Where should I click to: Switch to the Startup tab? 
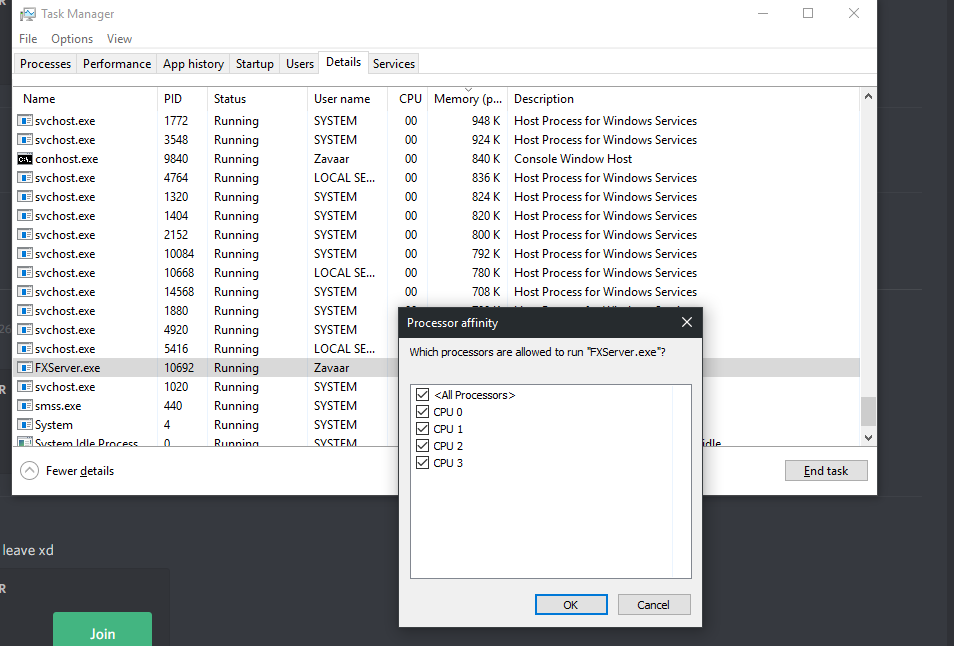click(x=254, y=64)
